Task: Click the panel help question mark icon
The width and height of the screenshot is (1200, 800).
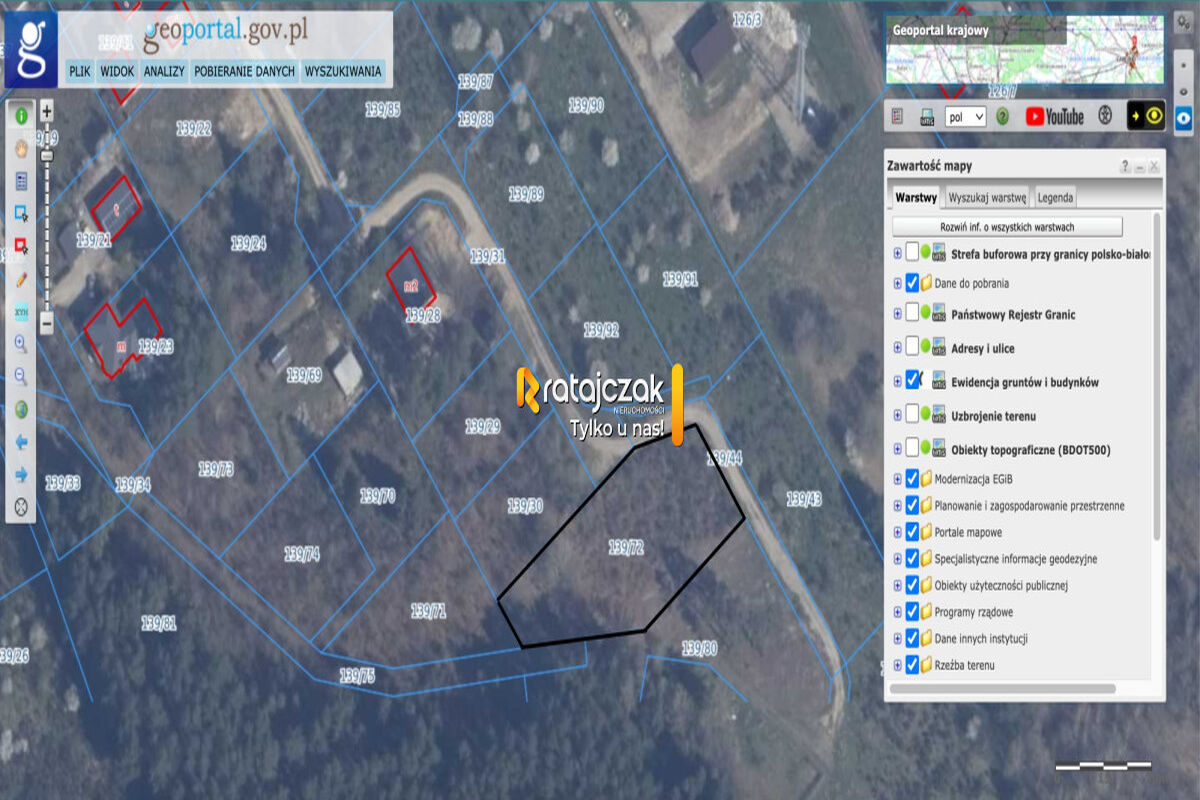Action: click(x=1125, y=166)
